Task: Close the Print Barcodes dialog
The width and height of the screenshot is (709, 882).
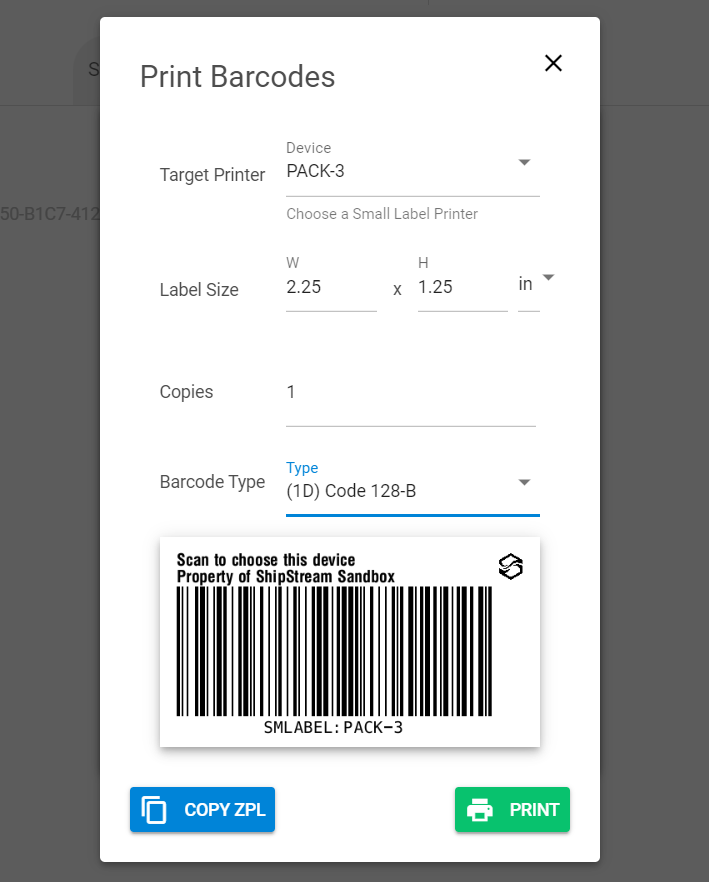Action: coord(553,63)
